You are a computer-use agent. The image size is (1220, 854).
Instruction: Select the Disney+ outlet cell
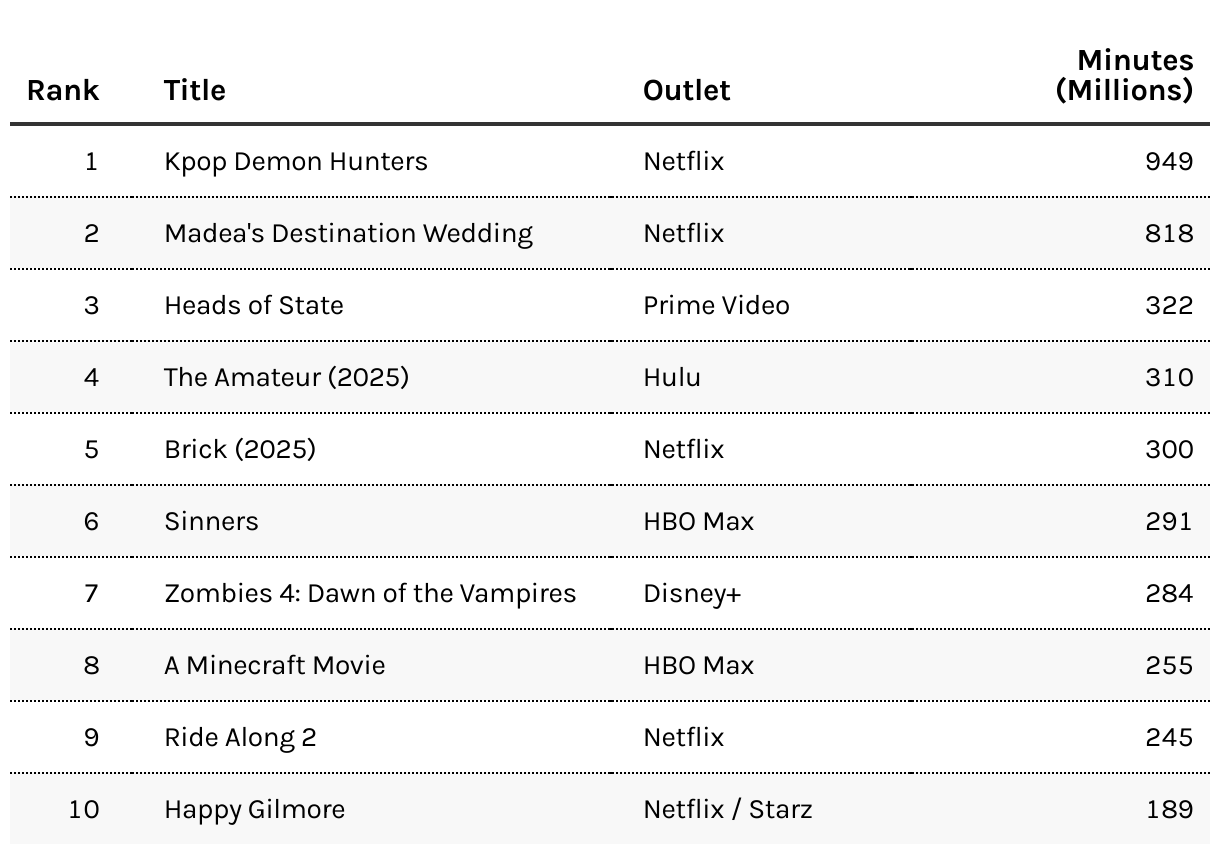[x=692, y=593]
